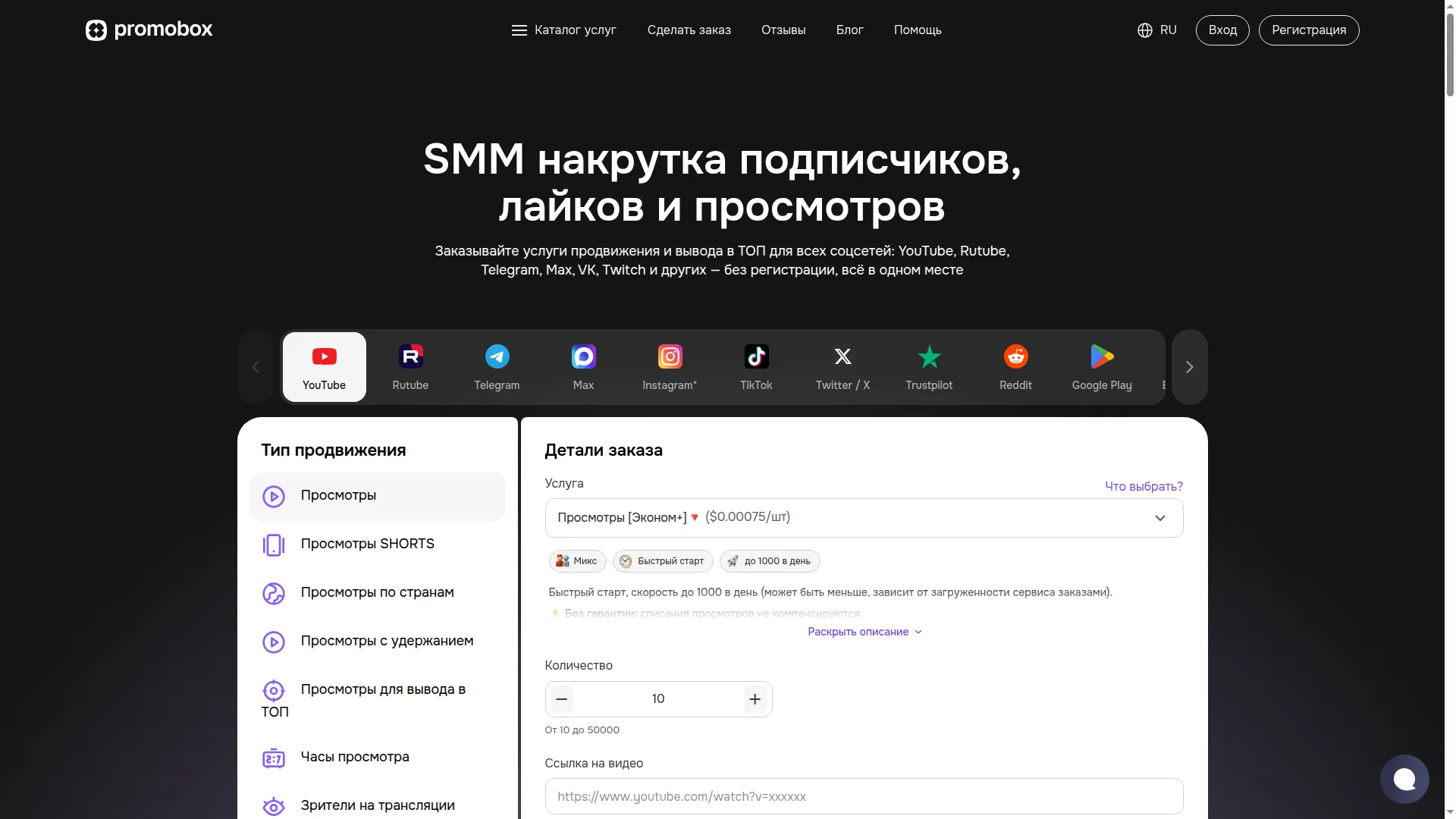1456x819 pixels.
Task: Select the Rutube platform icon
Action: [410, 367]
